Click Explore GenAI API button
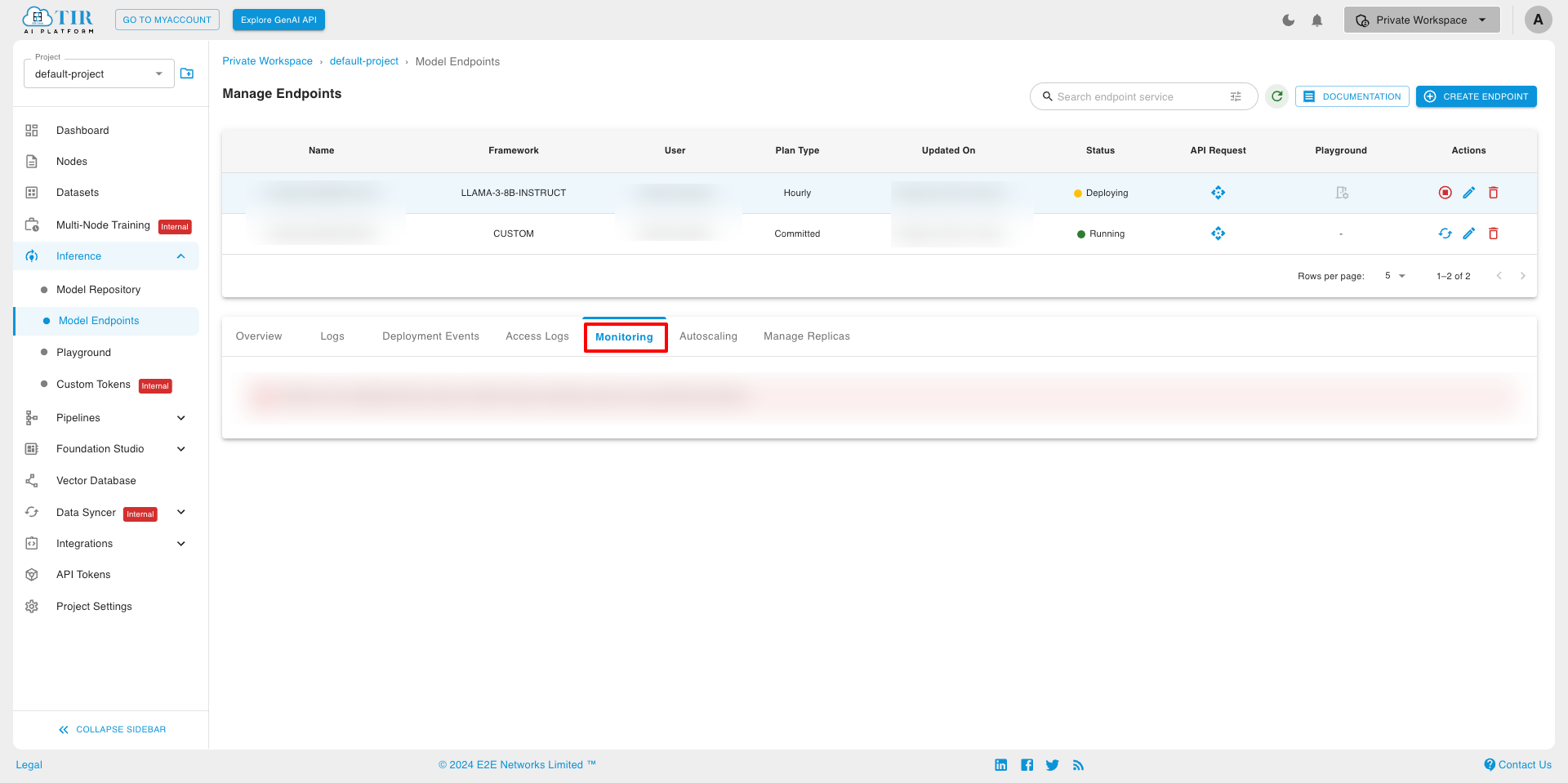The image size is (1568, 783). pyautogui.click(x=278, y=20)
